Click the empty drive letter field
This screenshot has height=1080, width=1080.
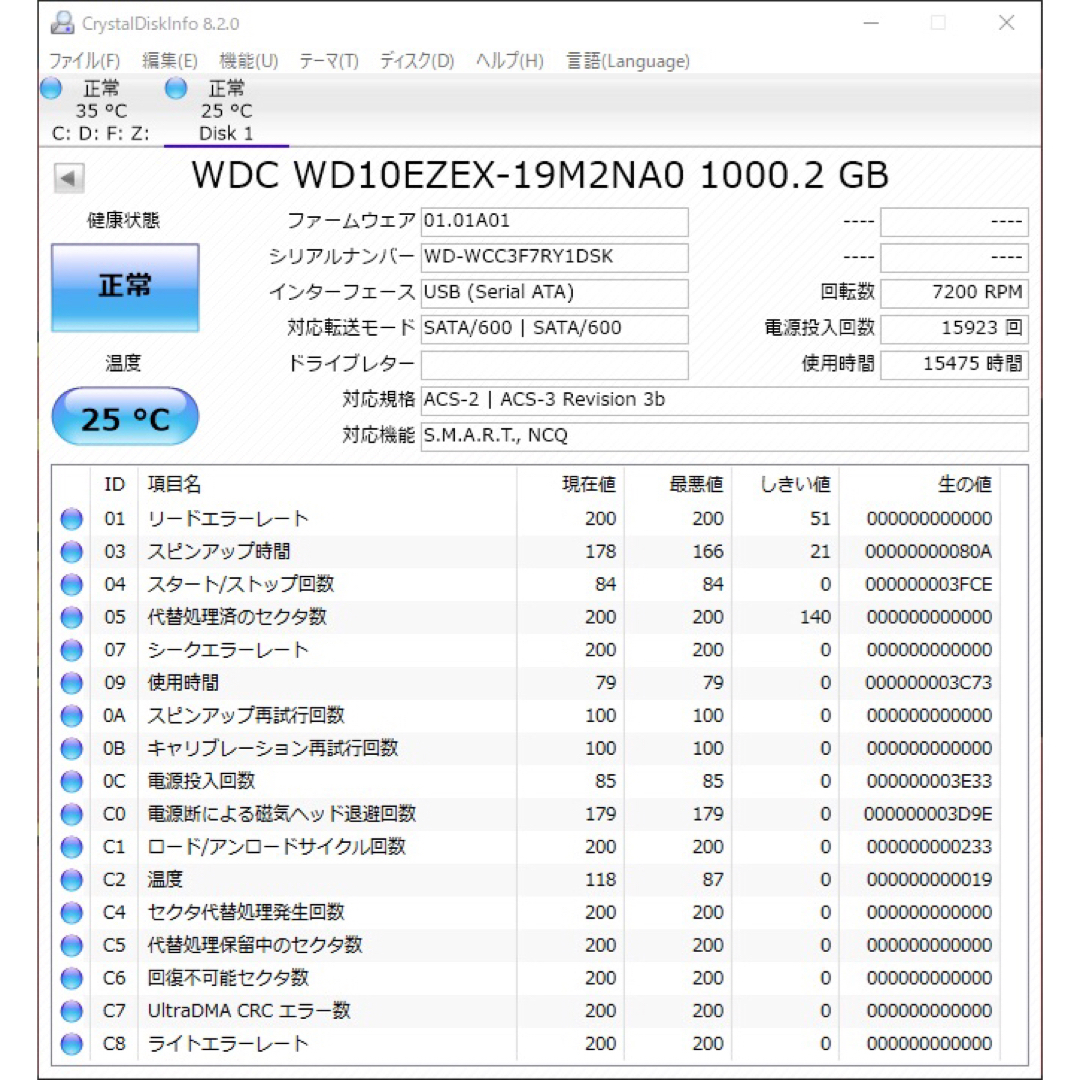(x=554, y=365)
